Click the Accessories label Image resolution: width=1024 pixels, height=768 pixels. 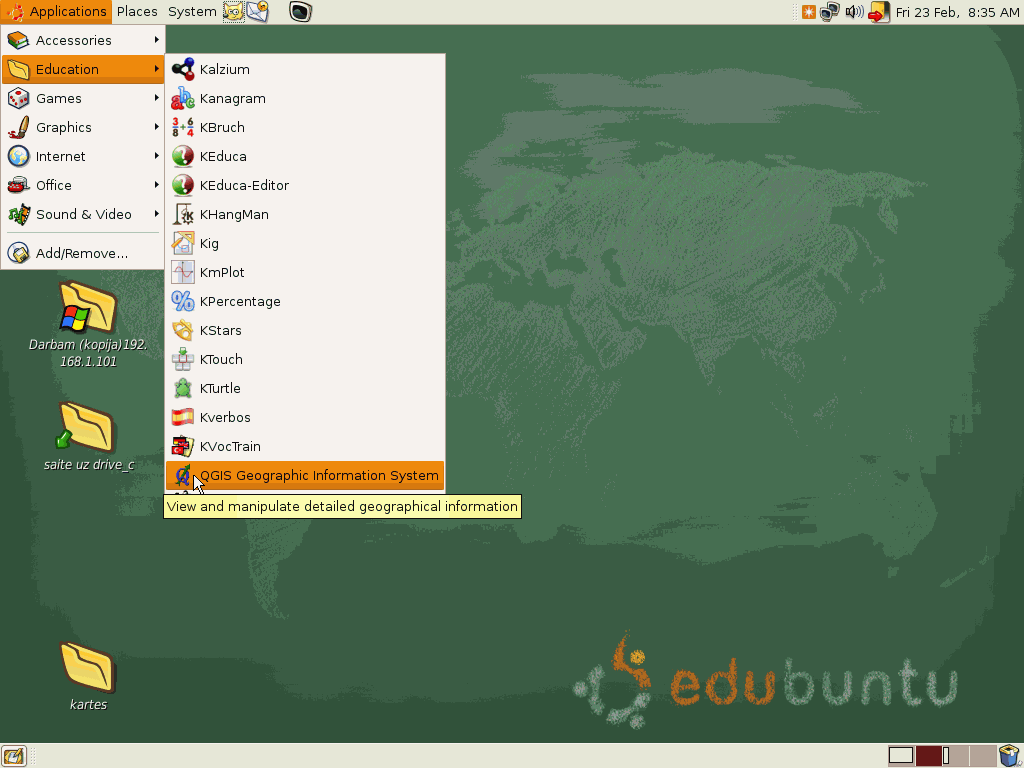click(74, 40)
